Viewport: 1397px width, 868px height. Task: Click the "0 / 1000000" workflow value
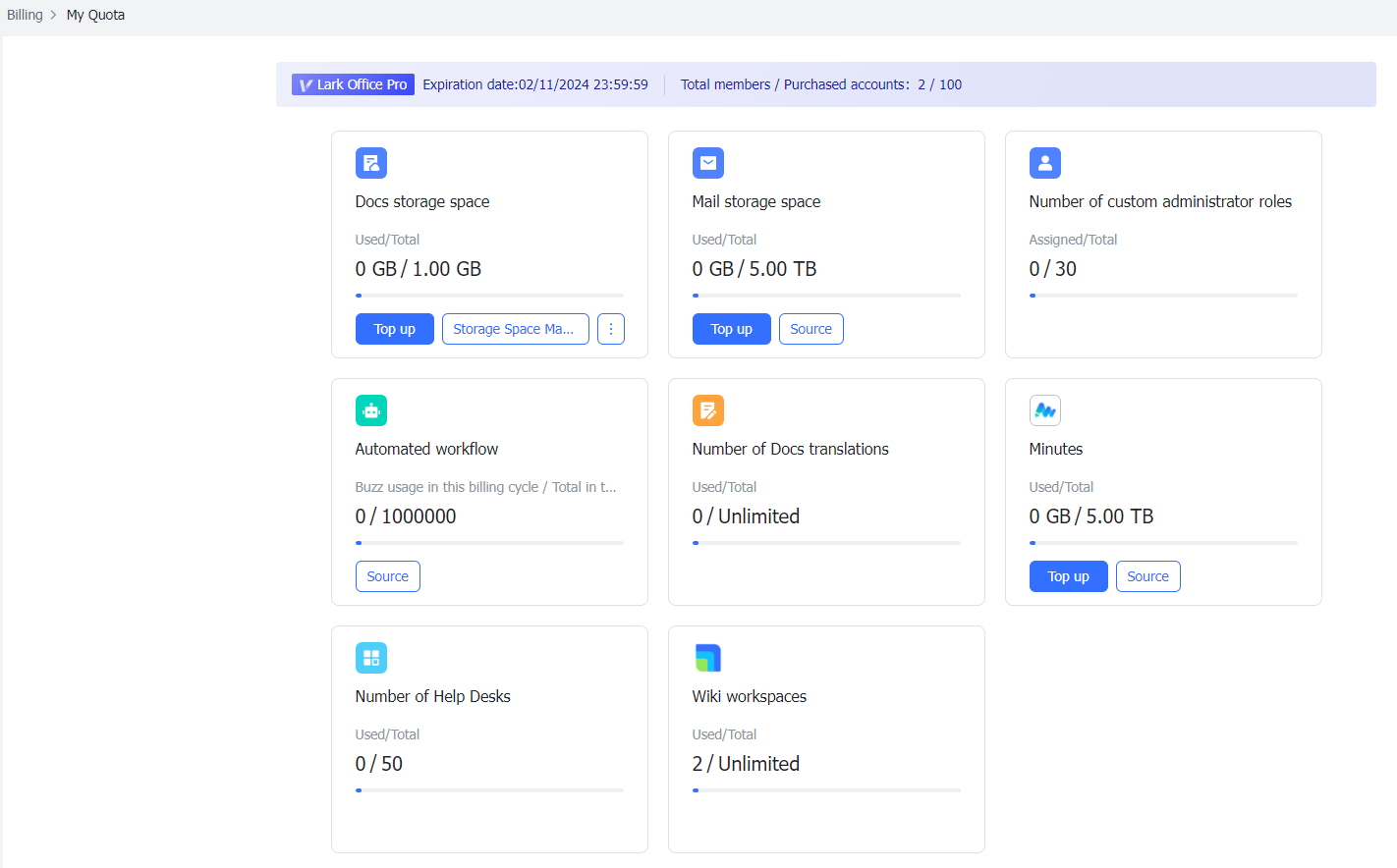[406, 516]
